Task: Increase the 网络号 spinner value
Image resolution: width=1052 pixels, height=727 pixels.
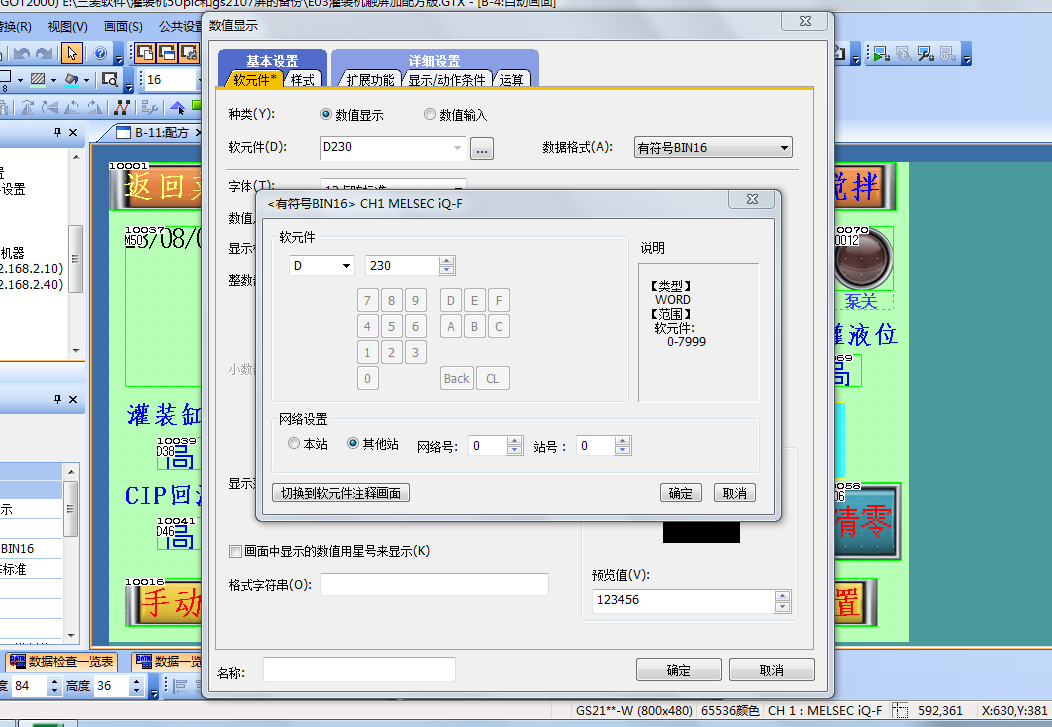Action: [x=515, y=441]
